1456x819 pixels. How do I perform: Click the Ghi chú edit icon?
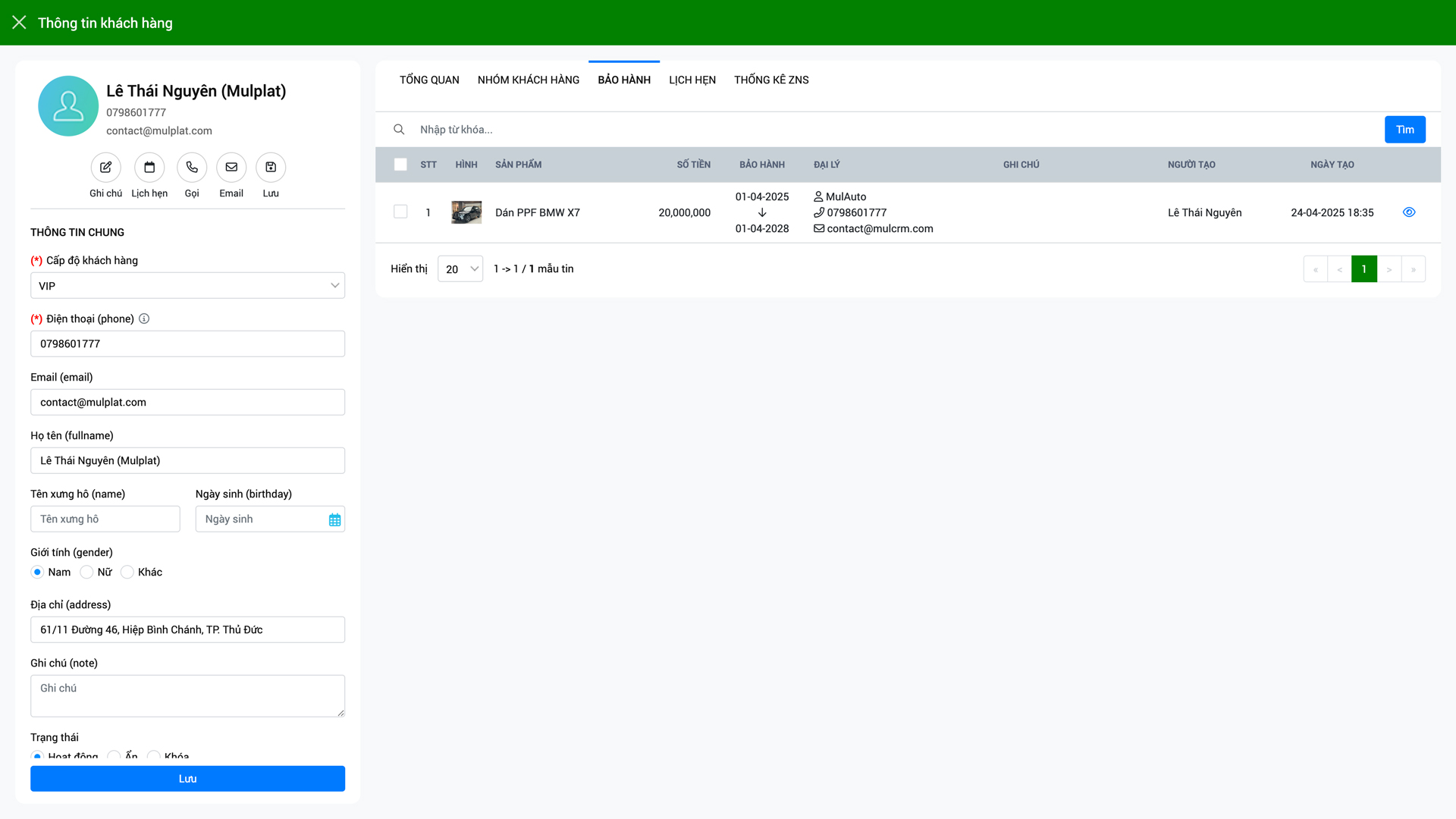105,168
